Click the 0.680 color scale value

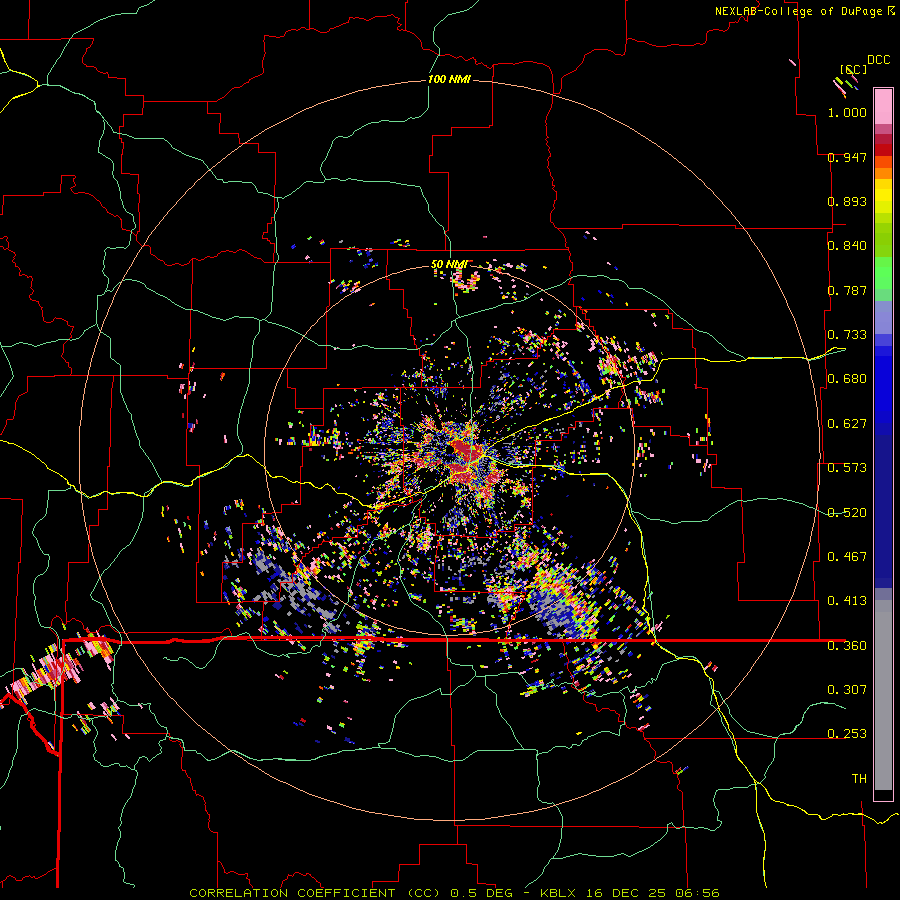(847, 379)
